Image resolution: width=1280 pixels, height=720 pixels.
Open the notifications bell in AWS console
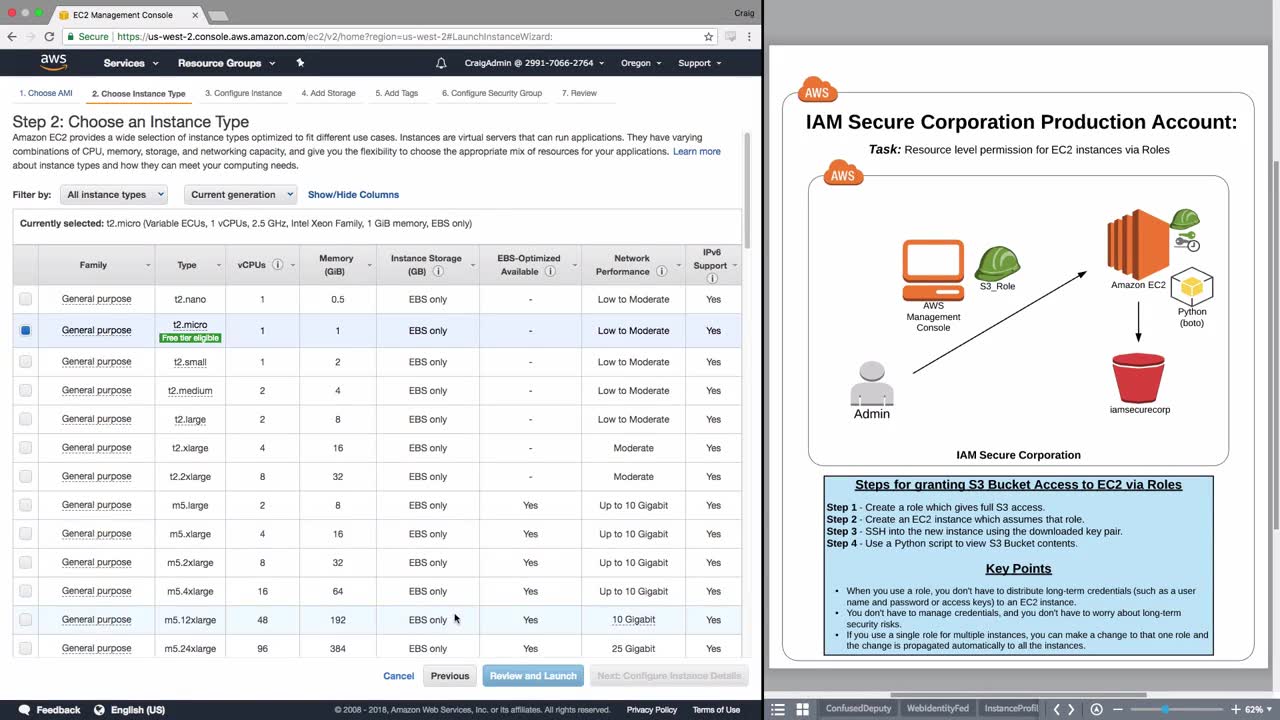tap(441, 63)
